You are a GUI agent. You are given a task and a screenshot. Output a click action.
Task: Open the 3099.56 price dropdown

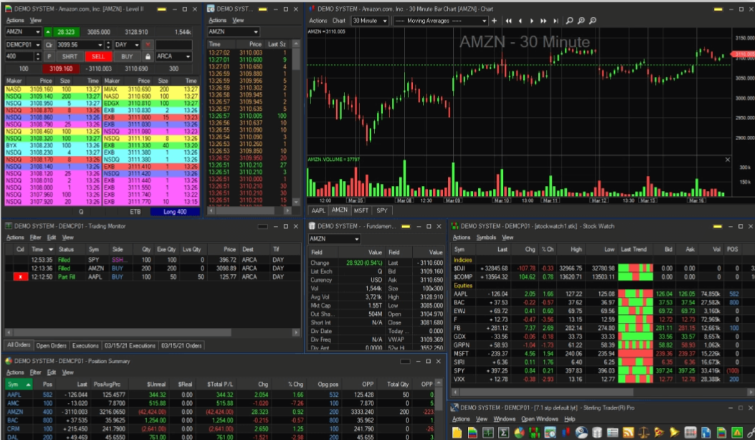100,45
